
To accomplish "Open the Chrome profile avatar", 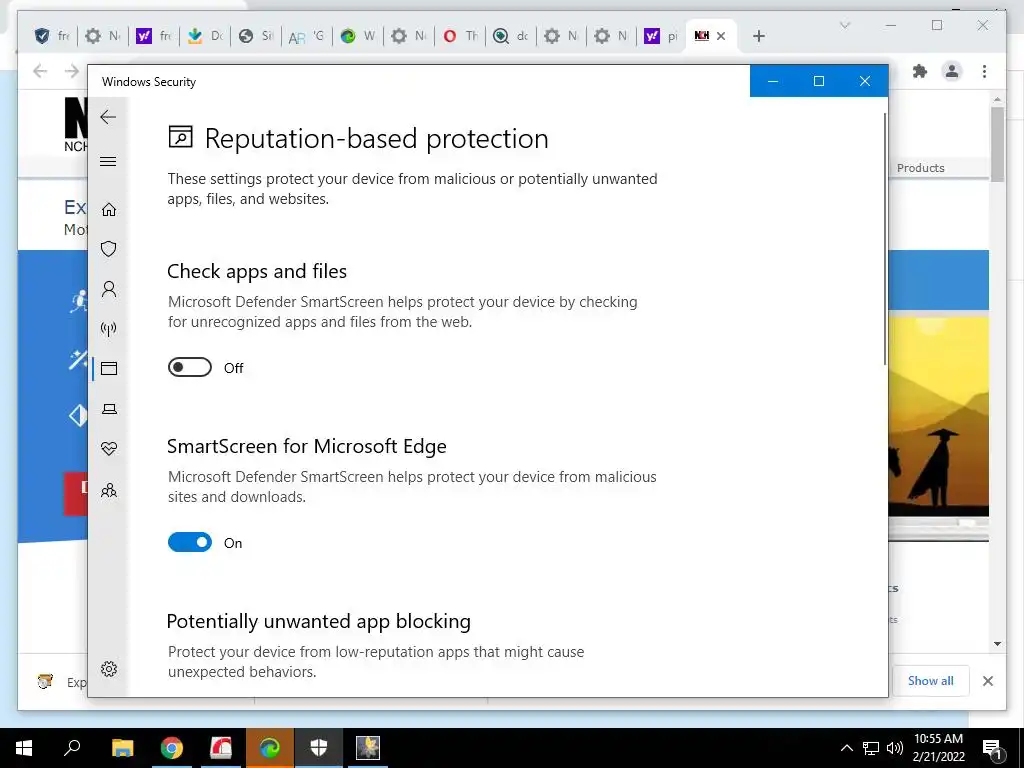I will 952,71.
